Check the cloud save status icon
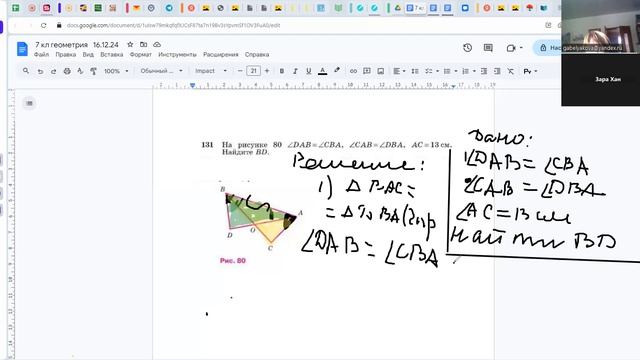640x360 pixels. pos(157,44)
